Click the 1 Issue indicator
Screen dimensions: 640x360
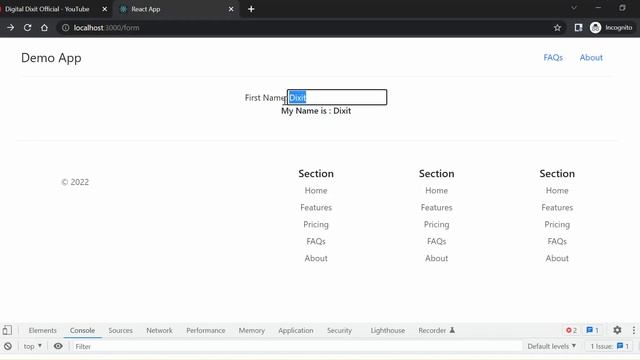pos(609,346)
